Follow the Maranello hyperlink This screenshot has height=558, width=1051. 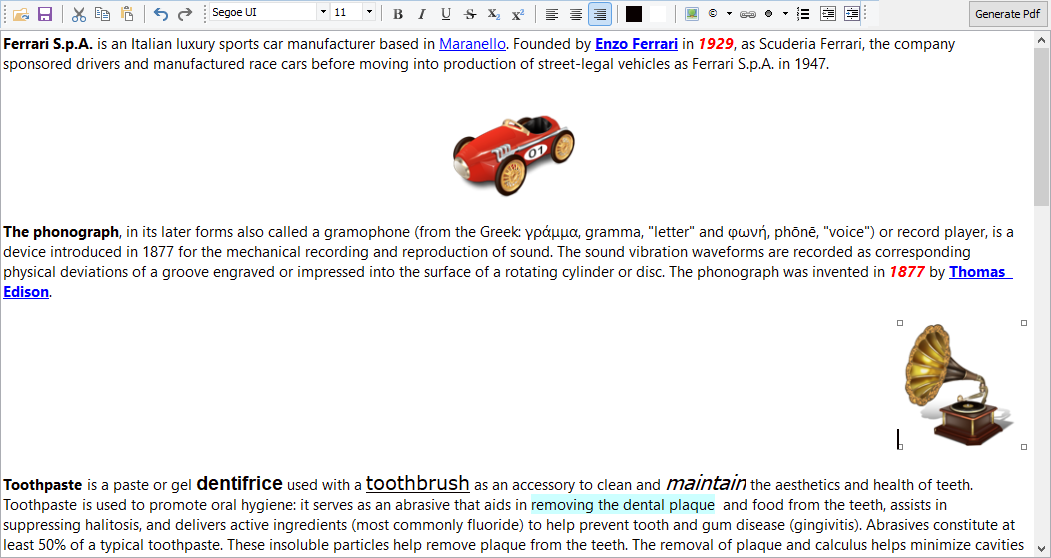click(x=472, y=44)
